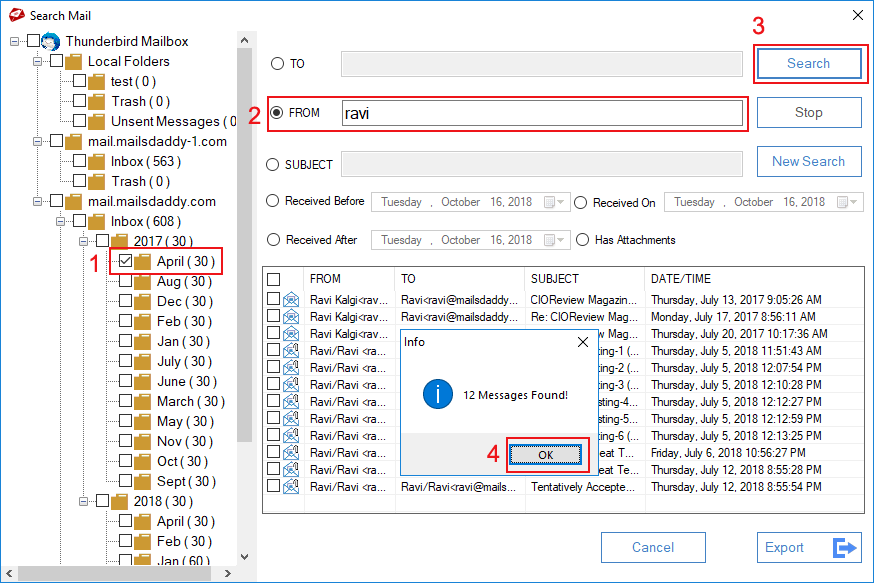Click the Local Folders folder icon
The image size is (874, 583).
(74, 62)
